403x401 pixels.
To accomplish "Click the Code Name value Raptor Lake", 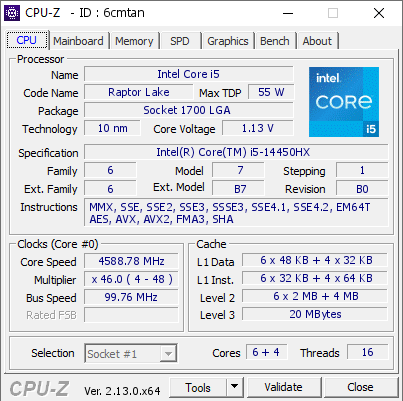I will coord(139,92).
